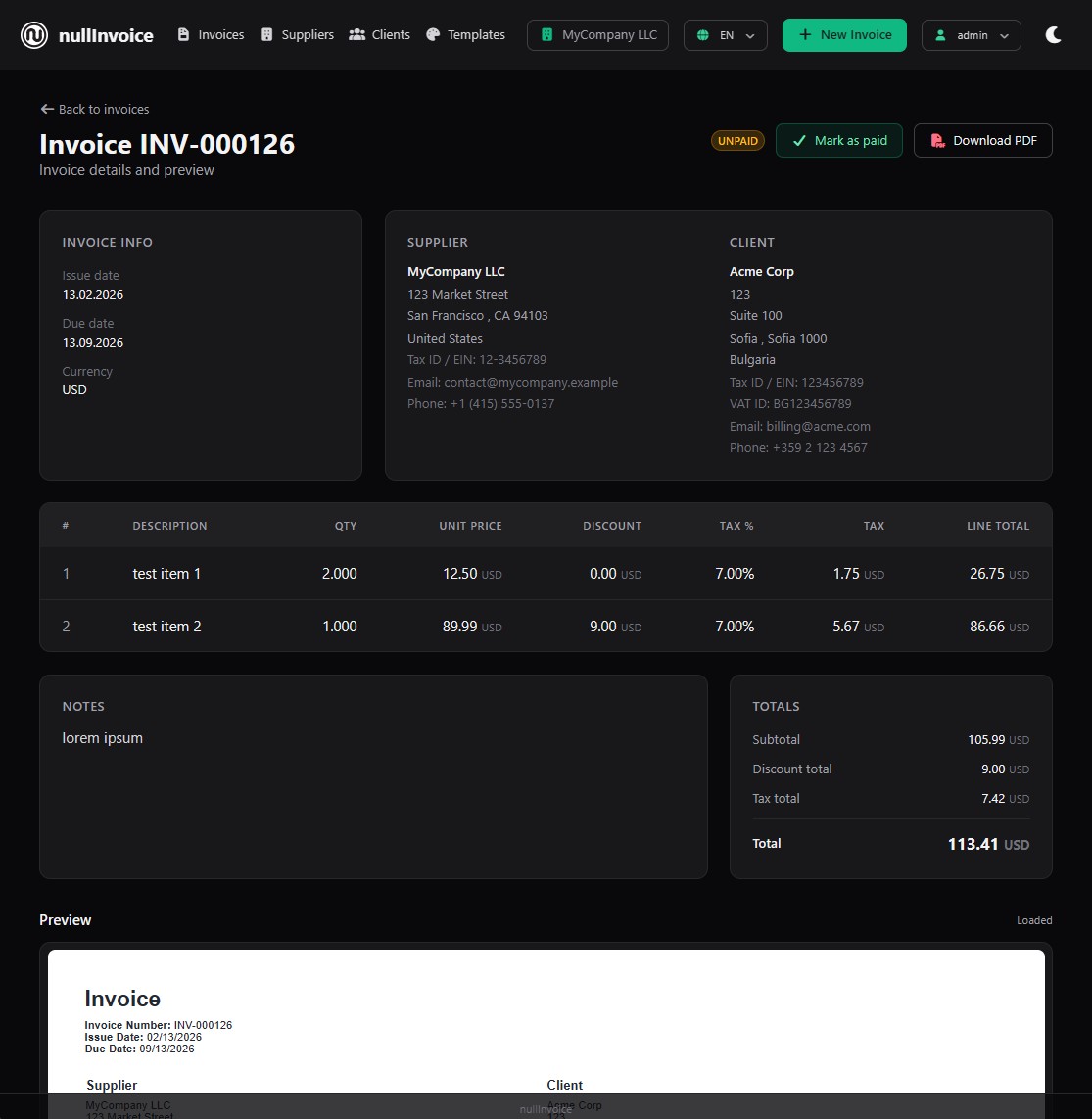This screenshot has width=1092, height=1119.
Task: Click the Invoice INV-000126 heading
Action: click(x=167, y=144)
